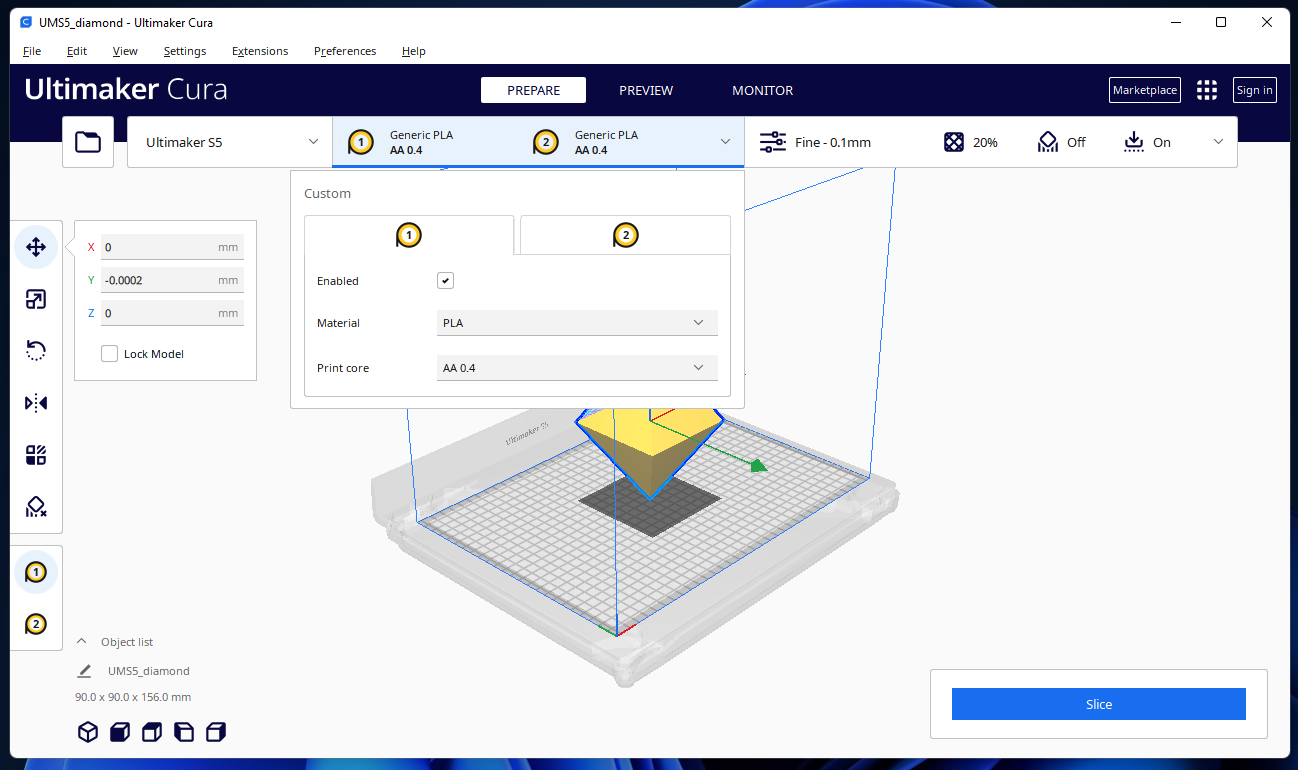
Task: Click the Fine - 0.1mm profile text
Action: 833,142
